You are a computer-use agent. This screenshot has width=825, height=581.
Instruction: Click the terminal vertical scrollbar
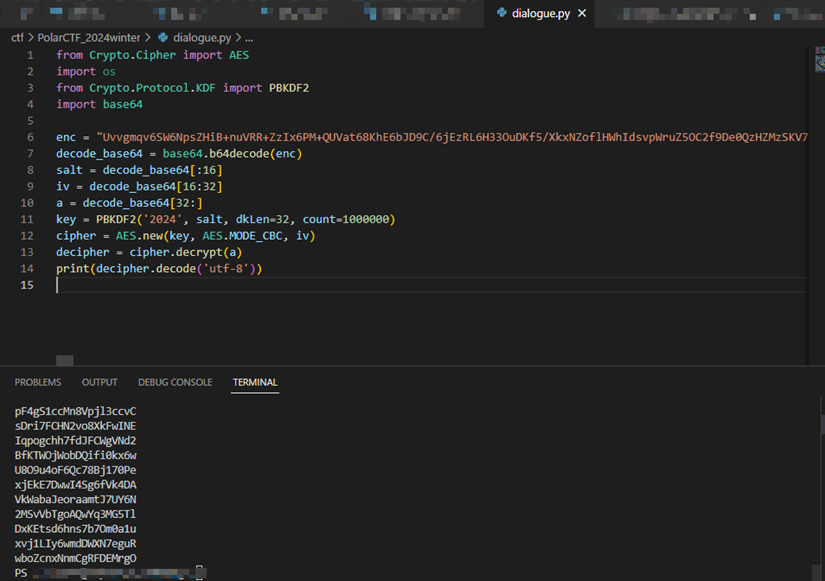pyautogui.click(x=820, y=424)
